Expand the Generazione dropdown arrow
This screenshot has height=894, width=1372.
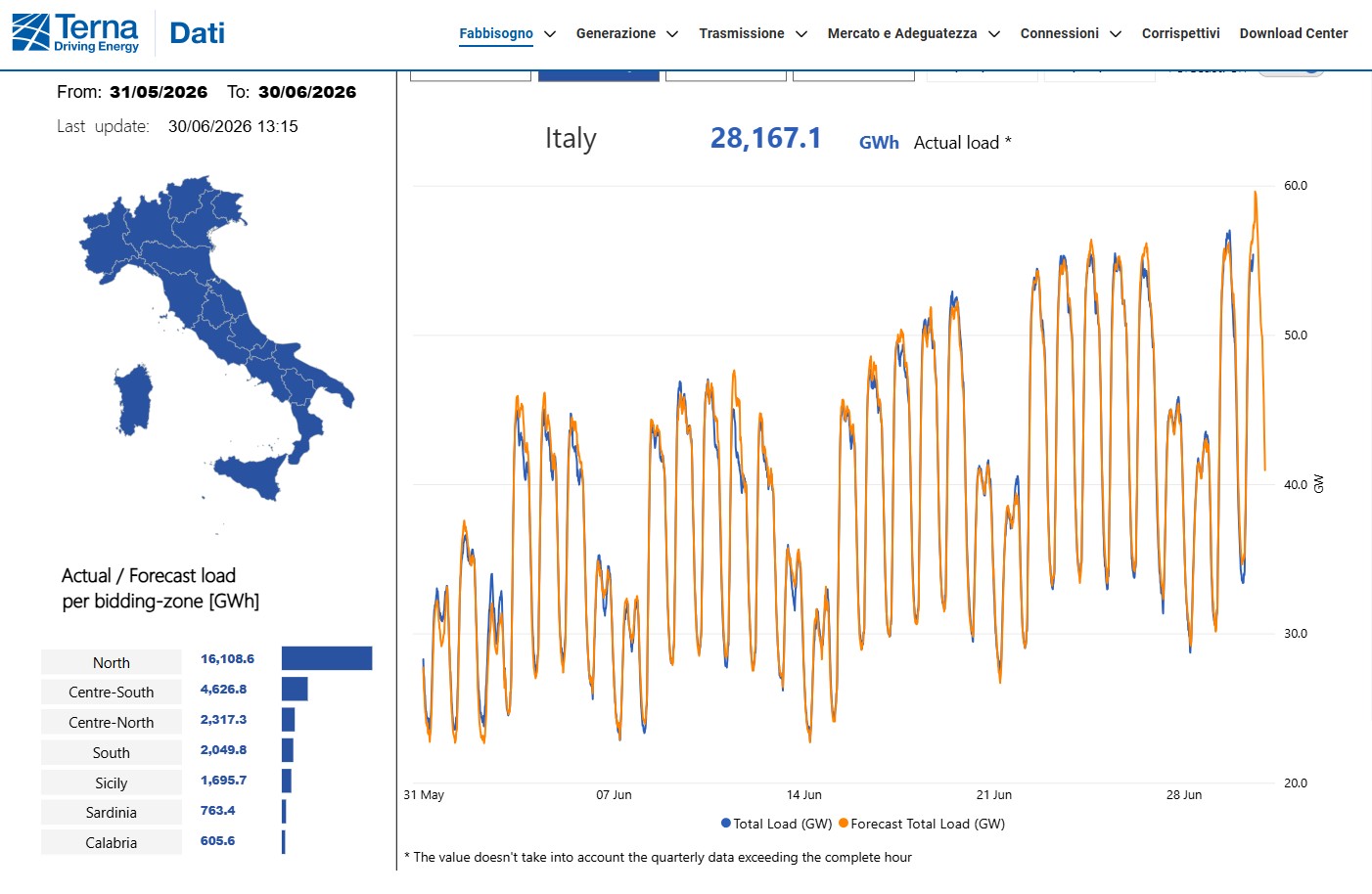[672, 34]
